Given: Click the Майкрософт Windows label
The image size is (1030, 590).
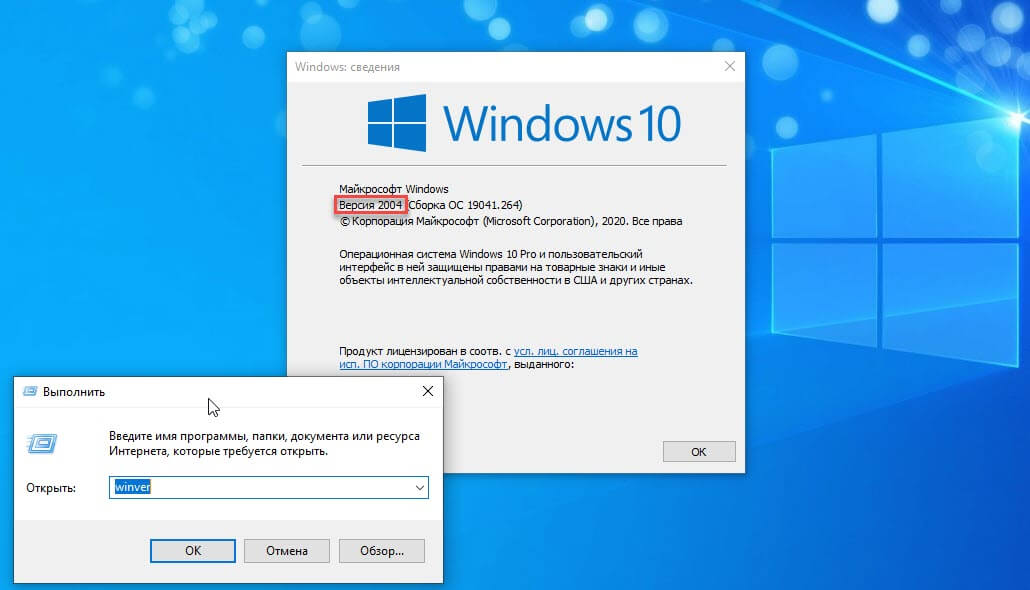Looking at the screenshot, I should coord(393,189).
